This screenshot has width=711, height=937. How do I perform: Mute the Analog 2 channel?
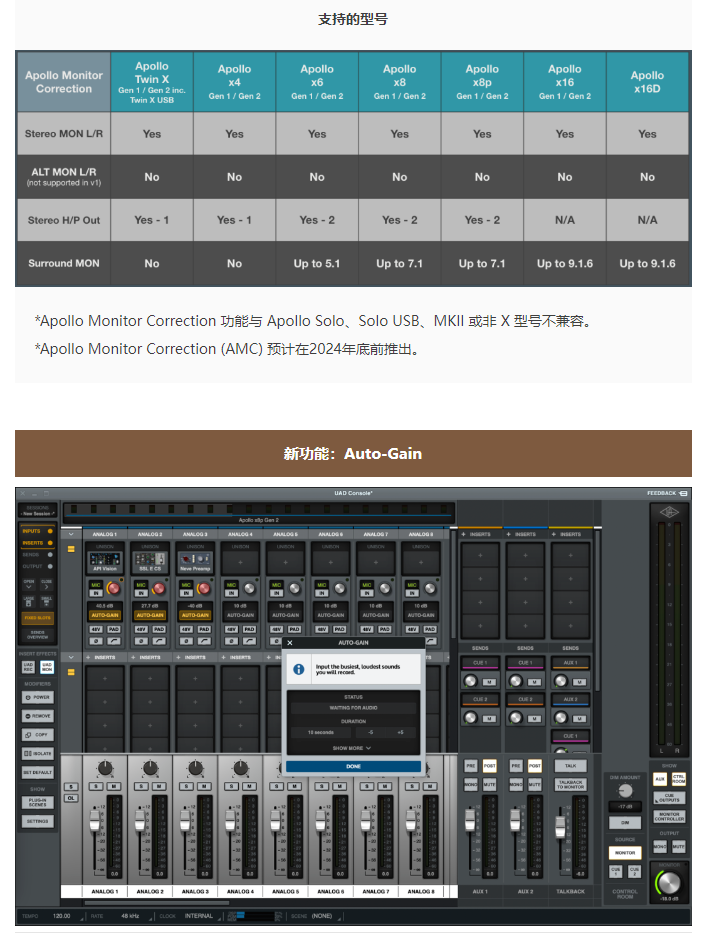(159, 786)
